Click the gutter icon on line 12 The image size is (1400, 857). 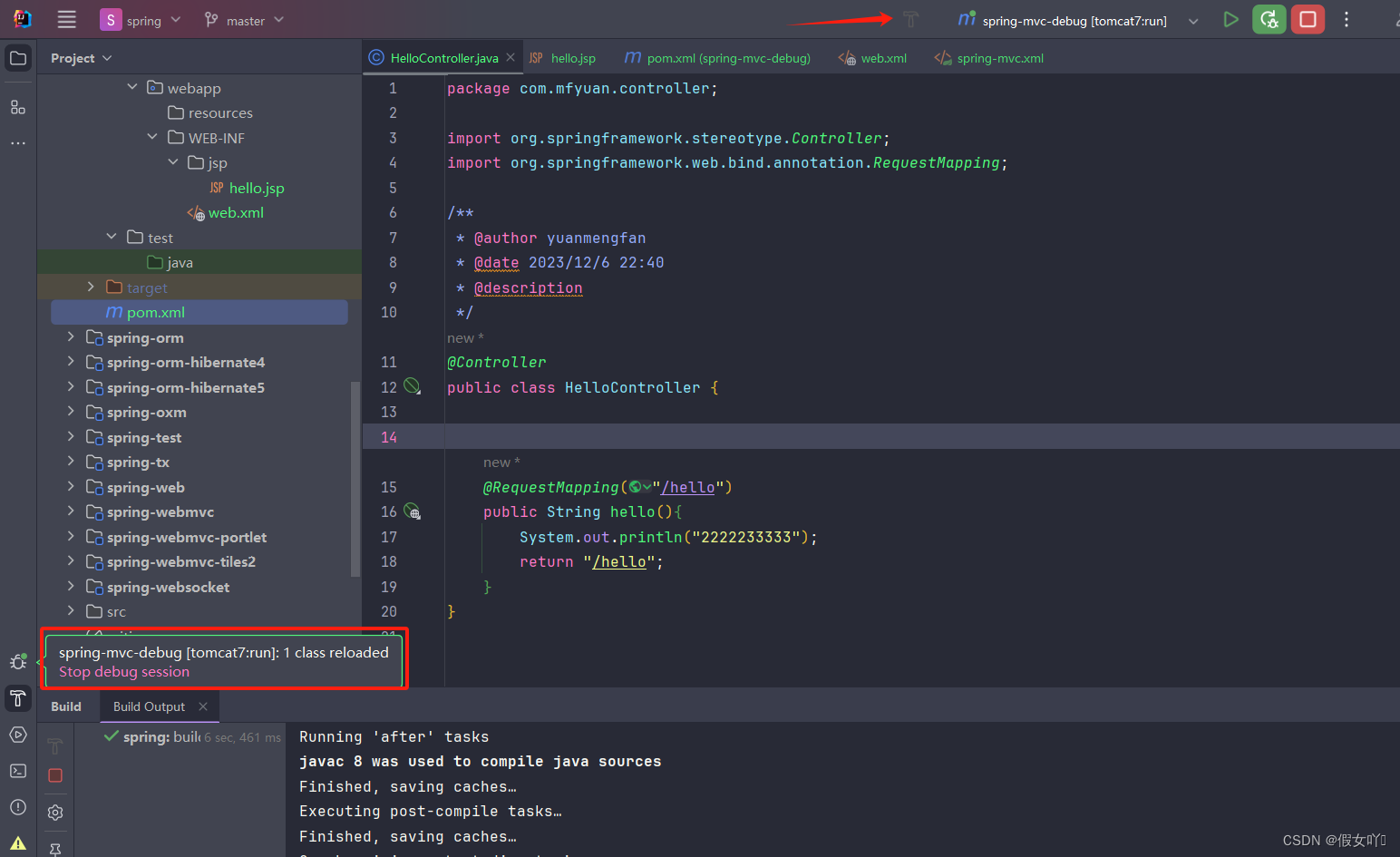[x=413, y=386]
